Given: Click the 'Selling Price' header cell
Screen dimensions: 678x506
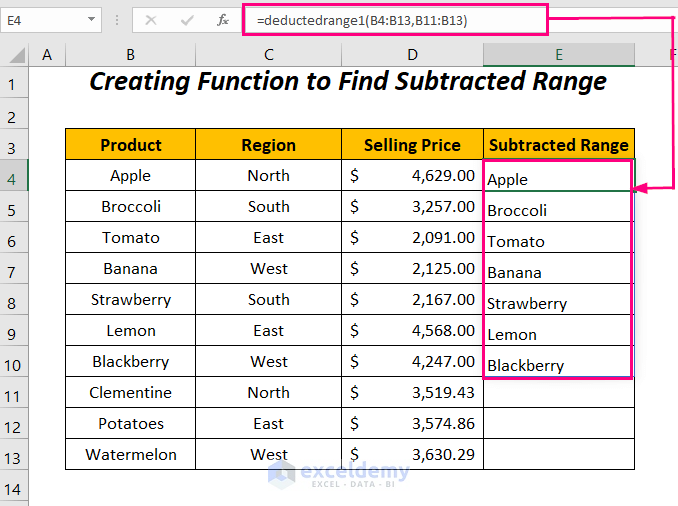Looking at the screenshot, I should 413,144.
